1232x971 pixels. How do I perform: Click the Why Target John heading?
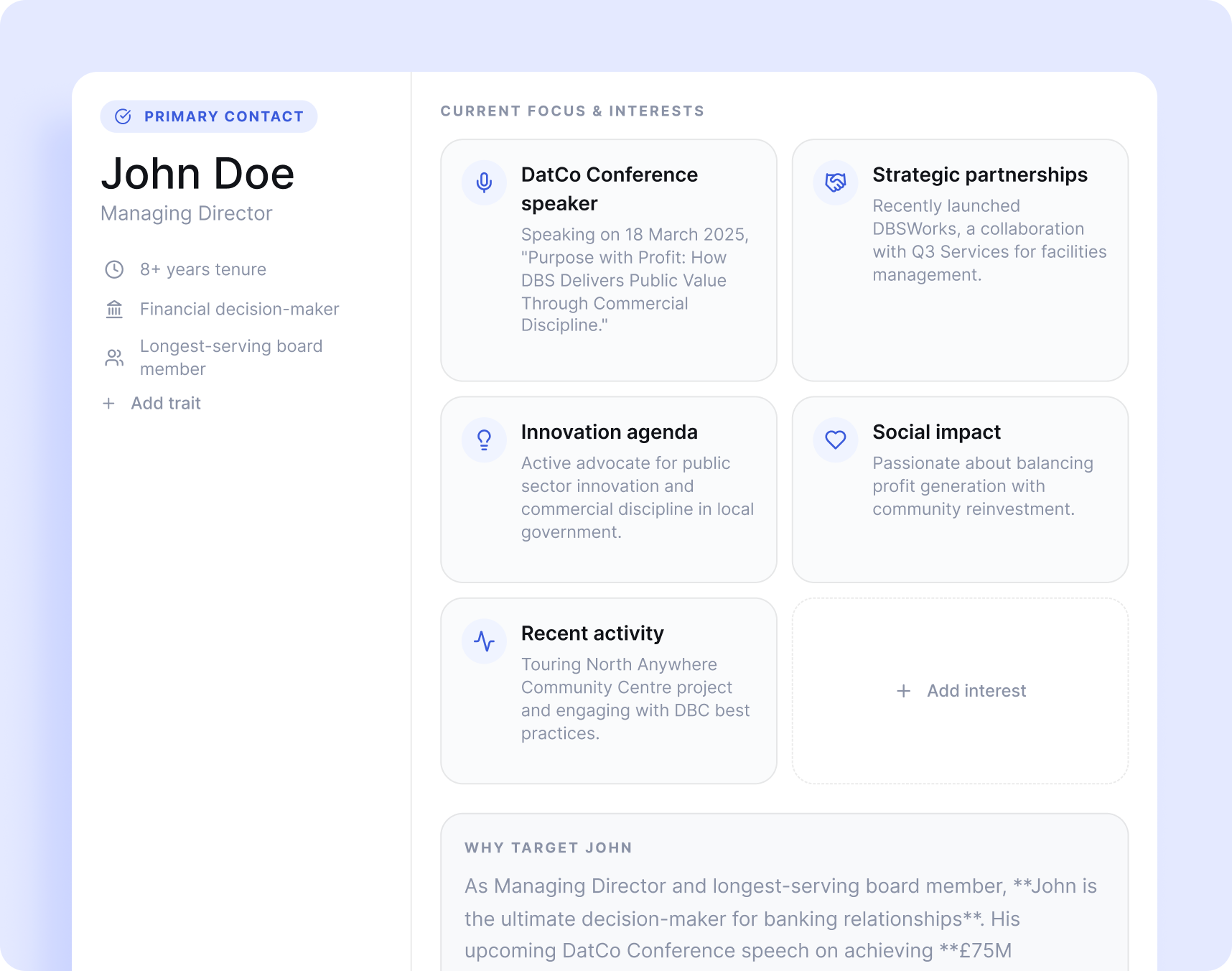pyautogui.click(x=549, y=847)
